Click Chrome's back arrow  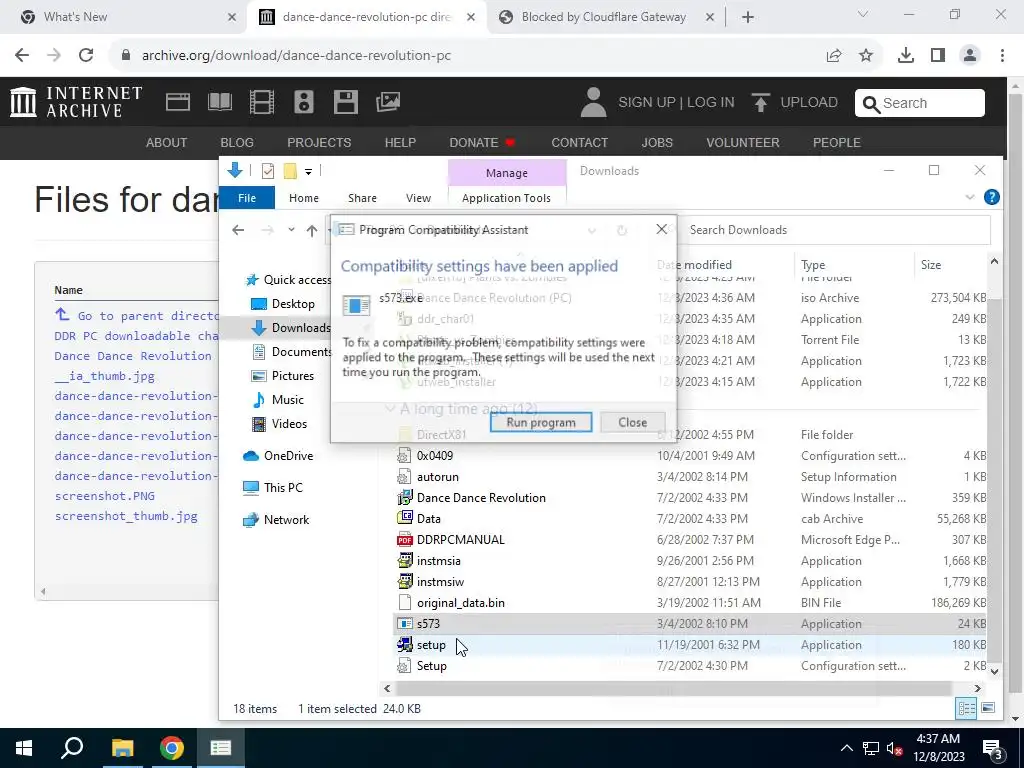[x=22, y=56]
